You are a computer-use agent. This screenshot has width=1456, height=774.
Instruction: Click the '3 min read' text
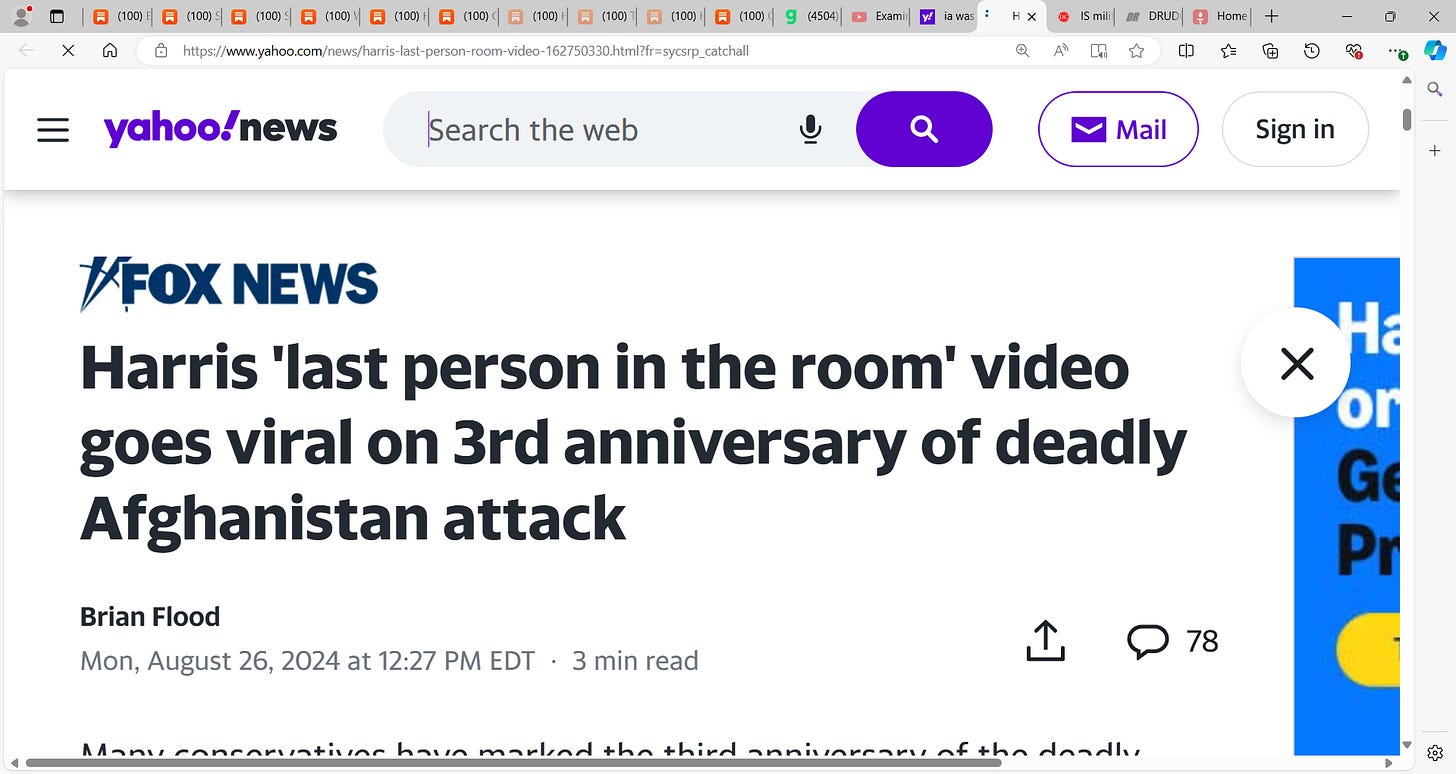point(635,661)
